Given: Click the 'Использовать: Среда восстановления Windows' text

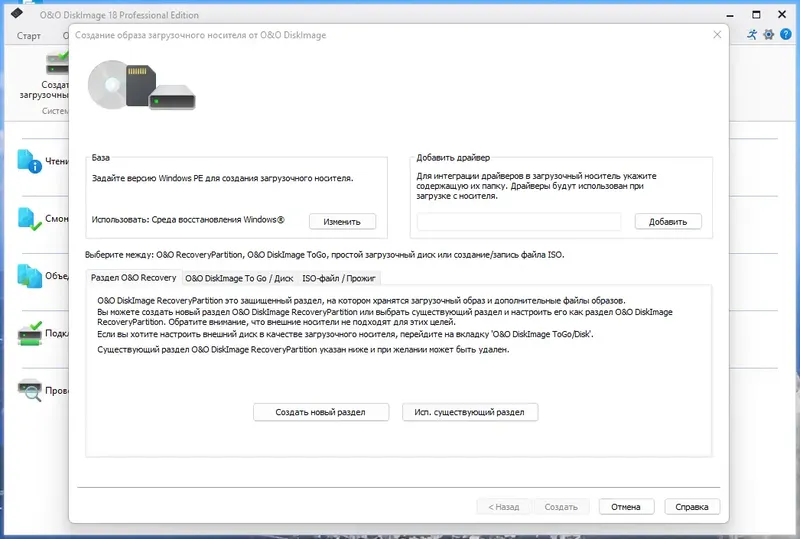Looking at the screenshot, I should [188, 219].
